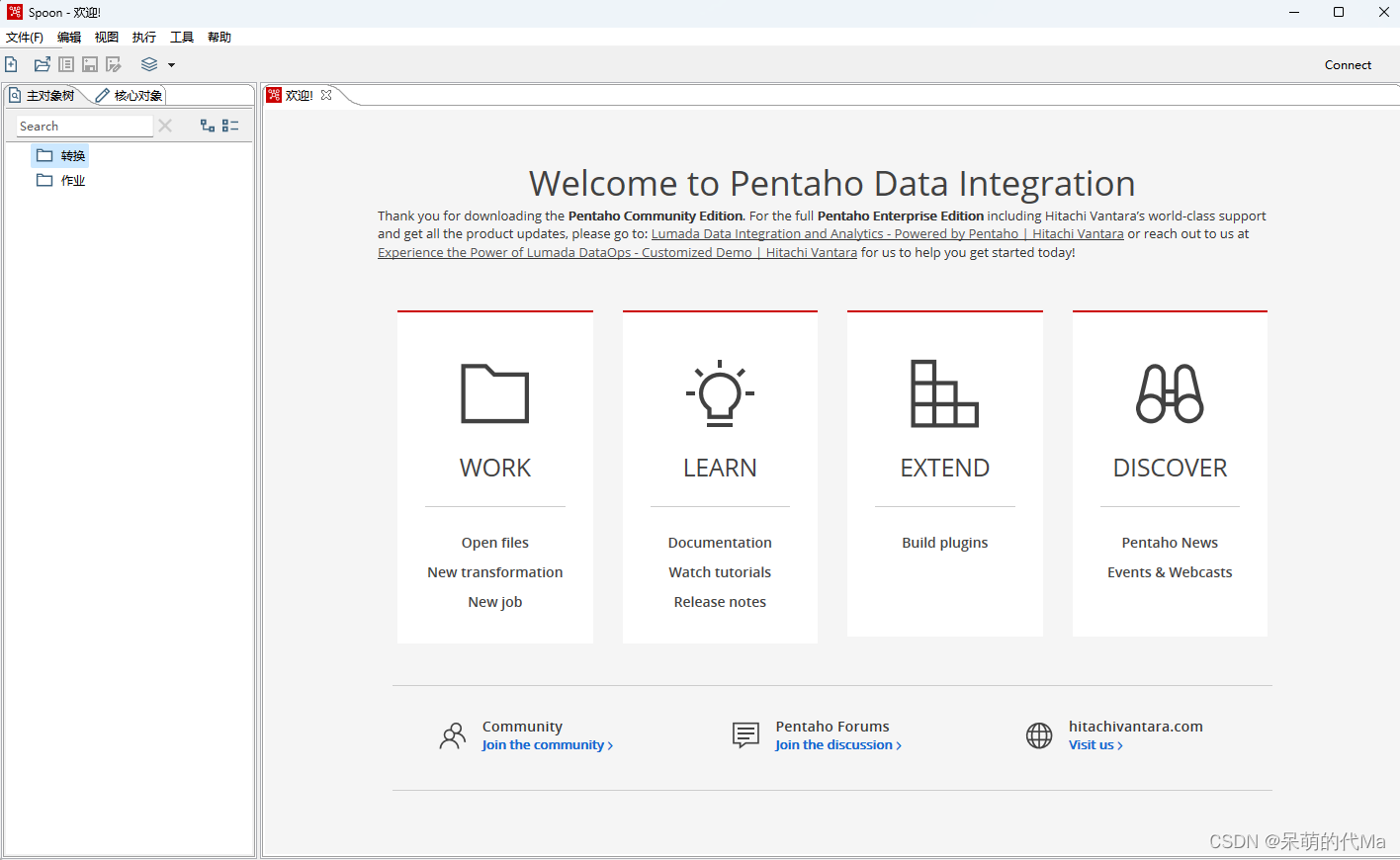Click the New transformation link
The image size is (1400, 860).
(x=495, y=572)
